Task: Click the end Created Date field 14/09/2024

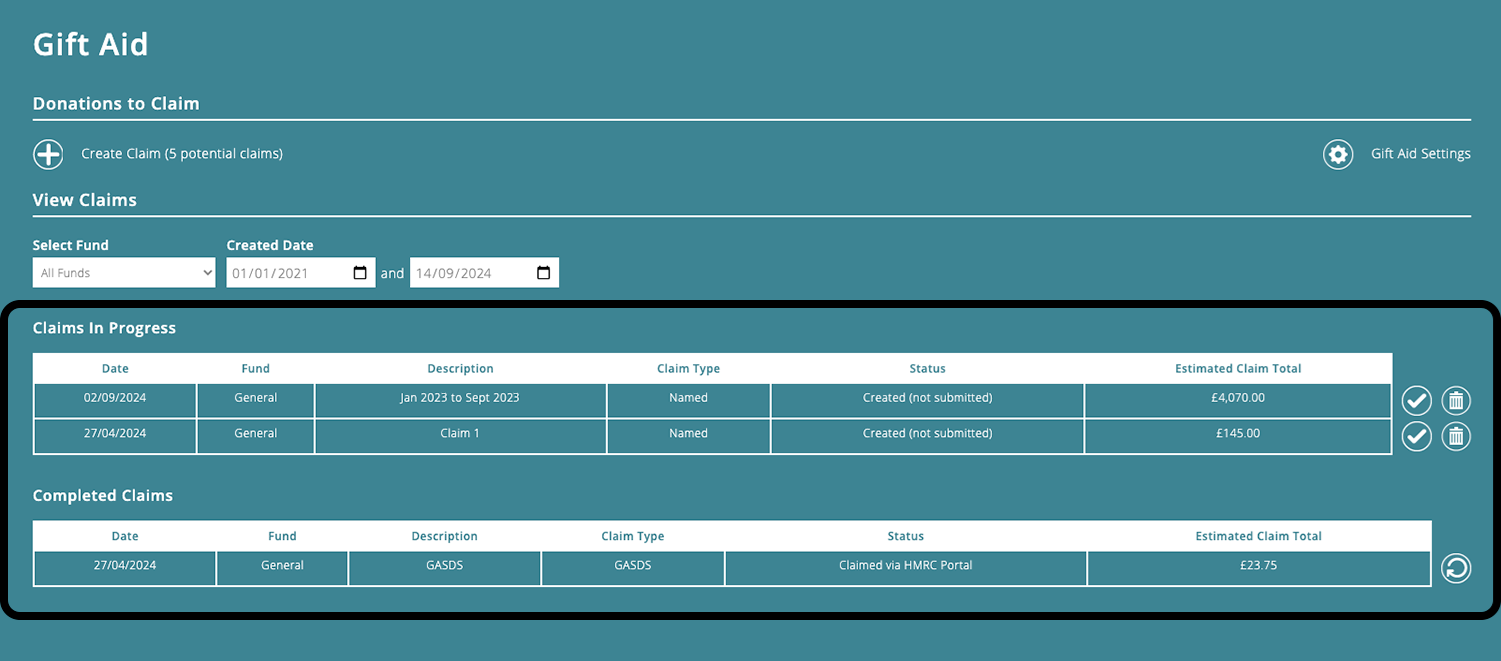Action: [484, 273]
